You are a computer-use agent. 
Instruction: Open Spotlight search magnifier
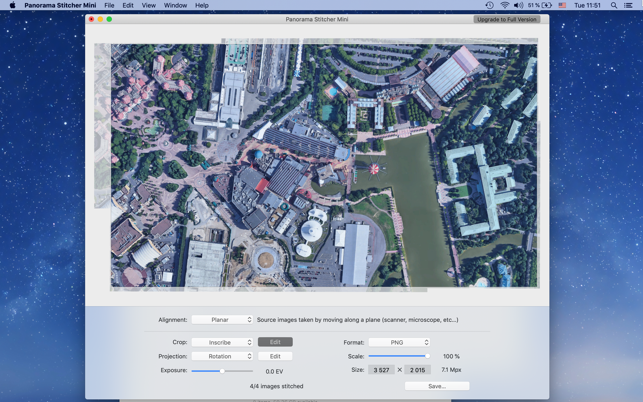tap(613, 5)
